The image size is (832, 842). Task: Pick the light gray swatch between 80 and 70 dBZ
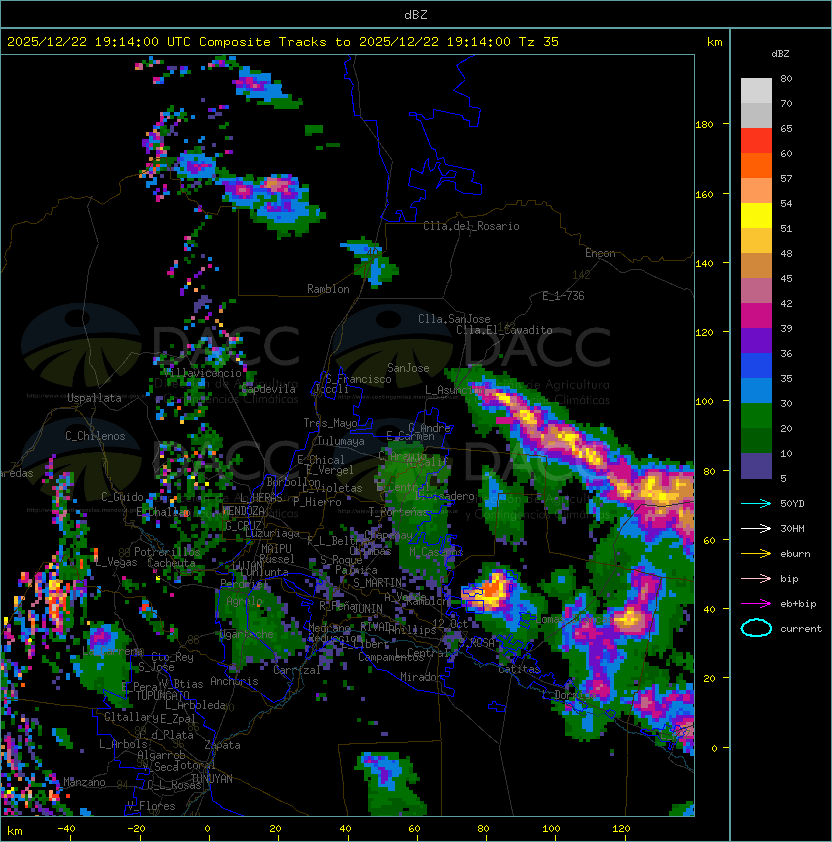[756, 91]
